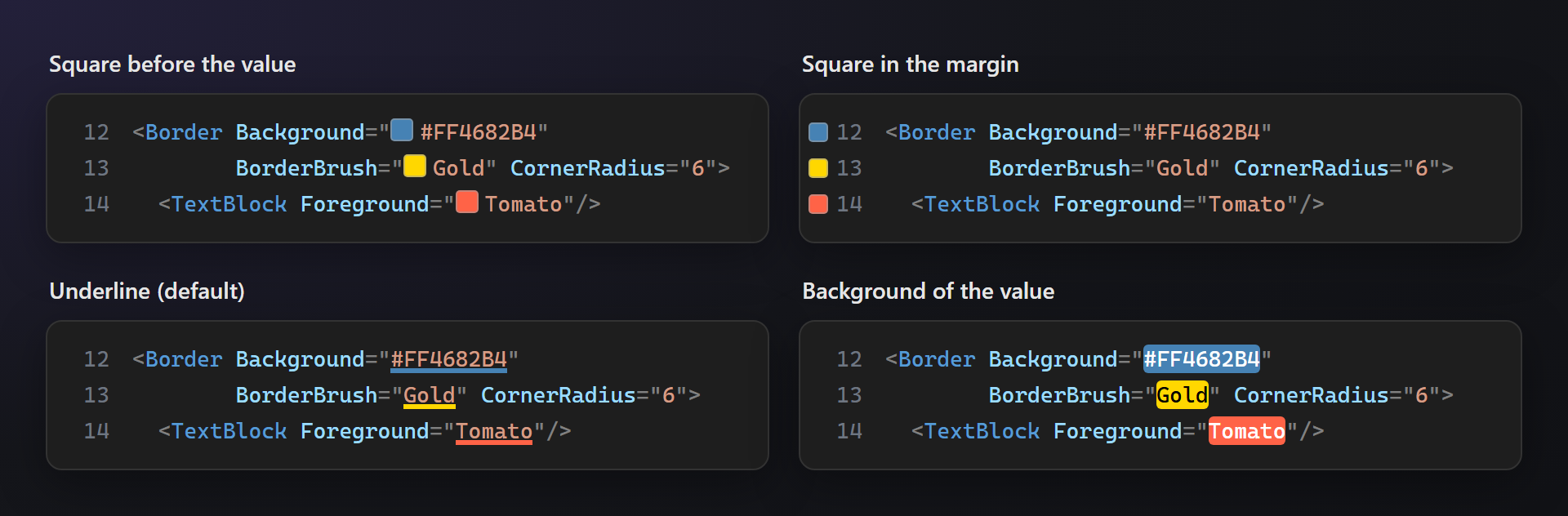This screenshot has width=1568, height=516.
Task: Click the 'Background of the value' heading
Action: [x=929, y=291]
